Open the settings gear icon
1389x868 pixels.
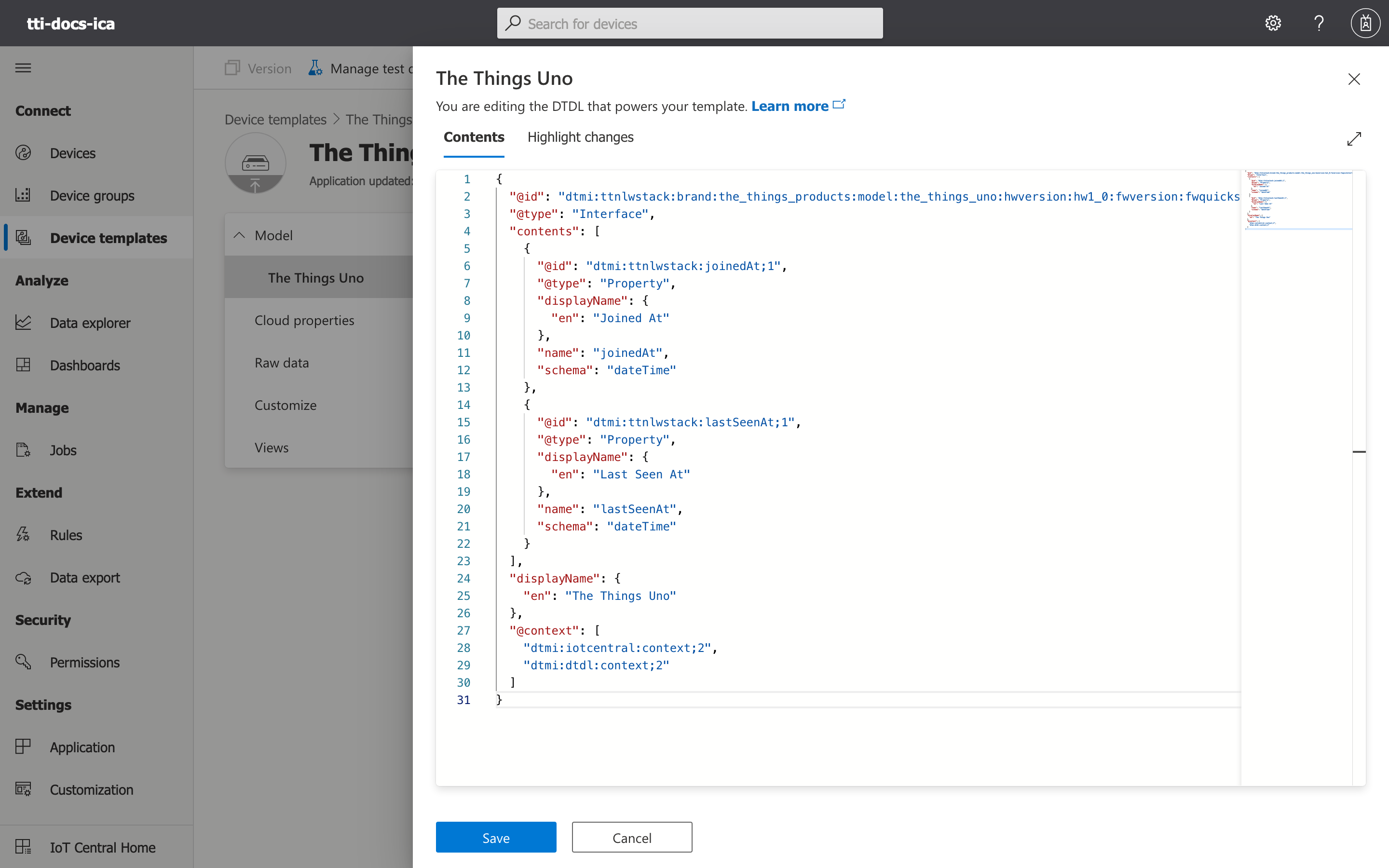point(1273,23)
